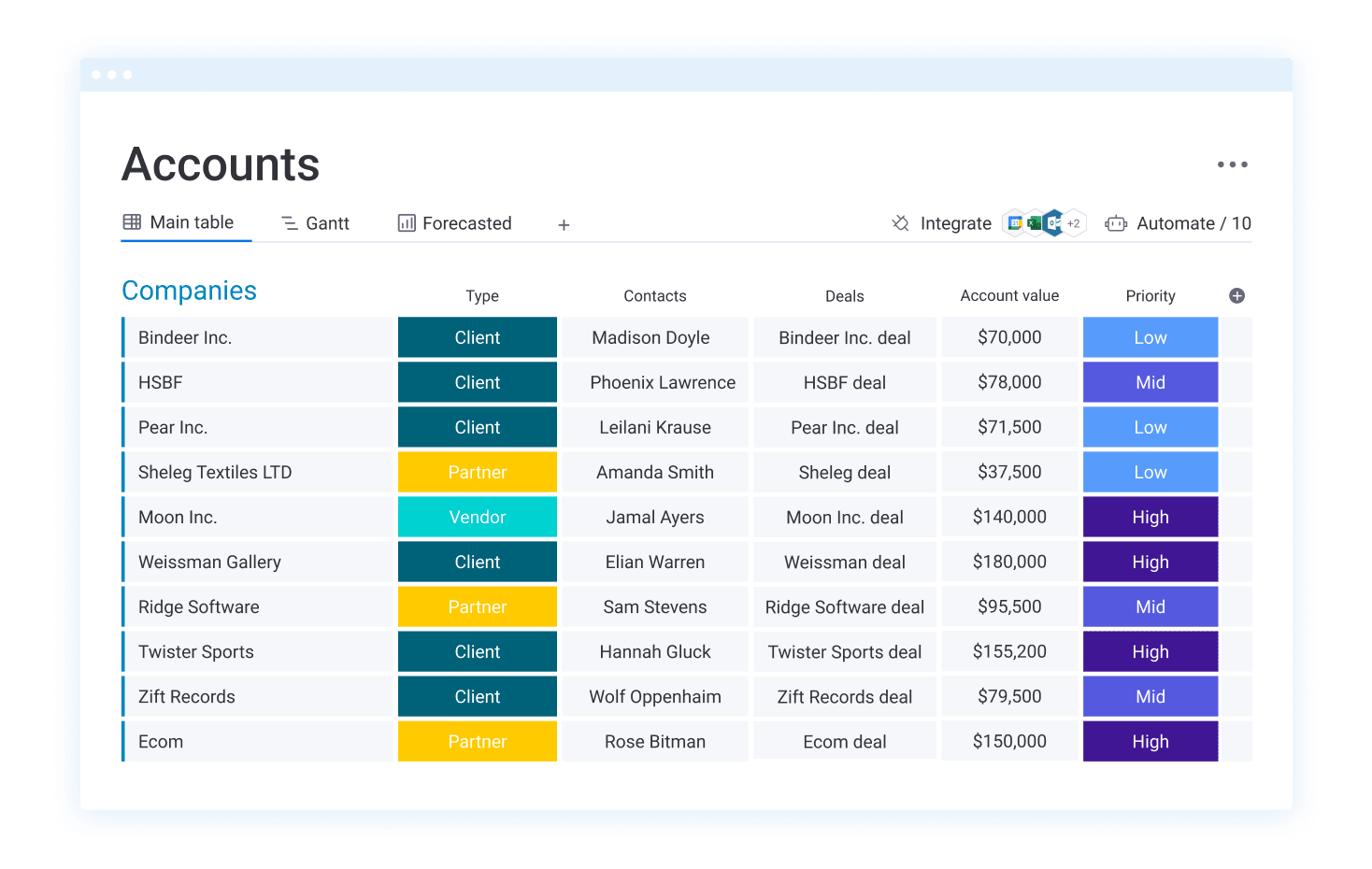Change Bindeer Inc. type Client label
The image size is (1372, 869).
click(x=478, y=337)
